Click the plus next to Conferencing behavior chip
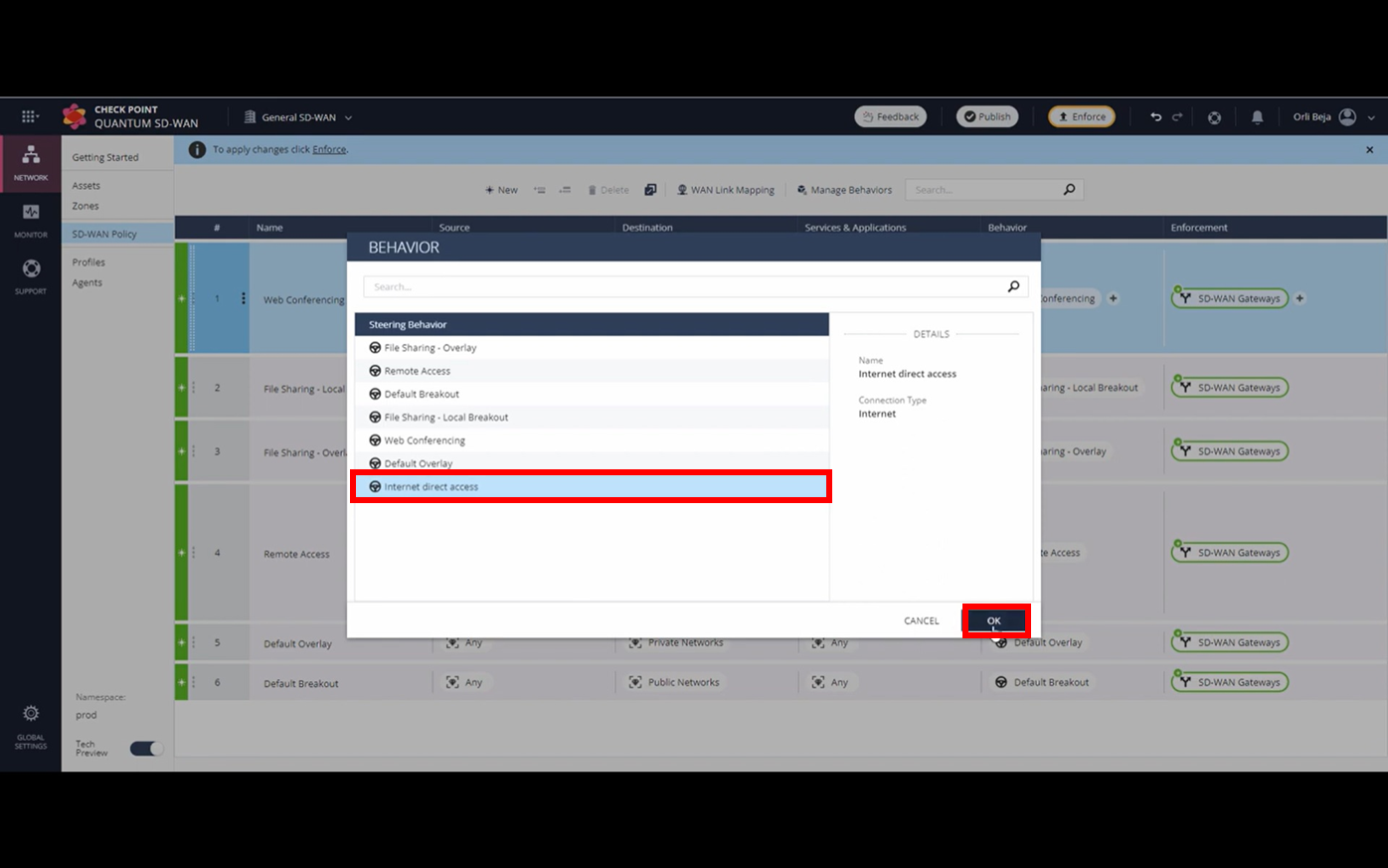This screenshot has height=868, width=1388. 1113,298
